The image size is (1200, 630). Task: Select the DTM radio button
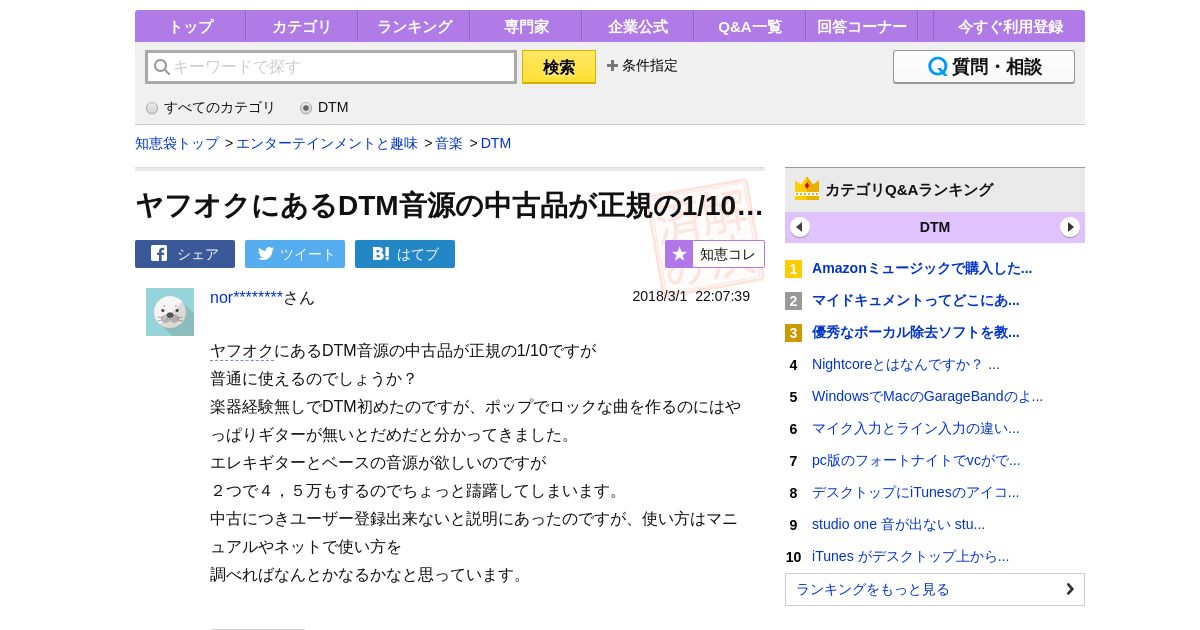(x=306, y=108)
